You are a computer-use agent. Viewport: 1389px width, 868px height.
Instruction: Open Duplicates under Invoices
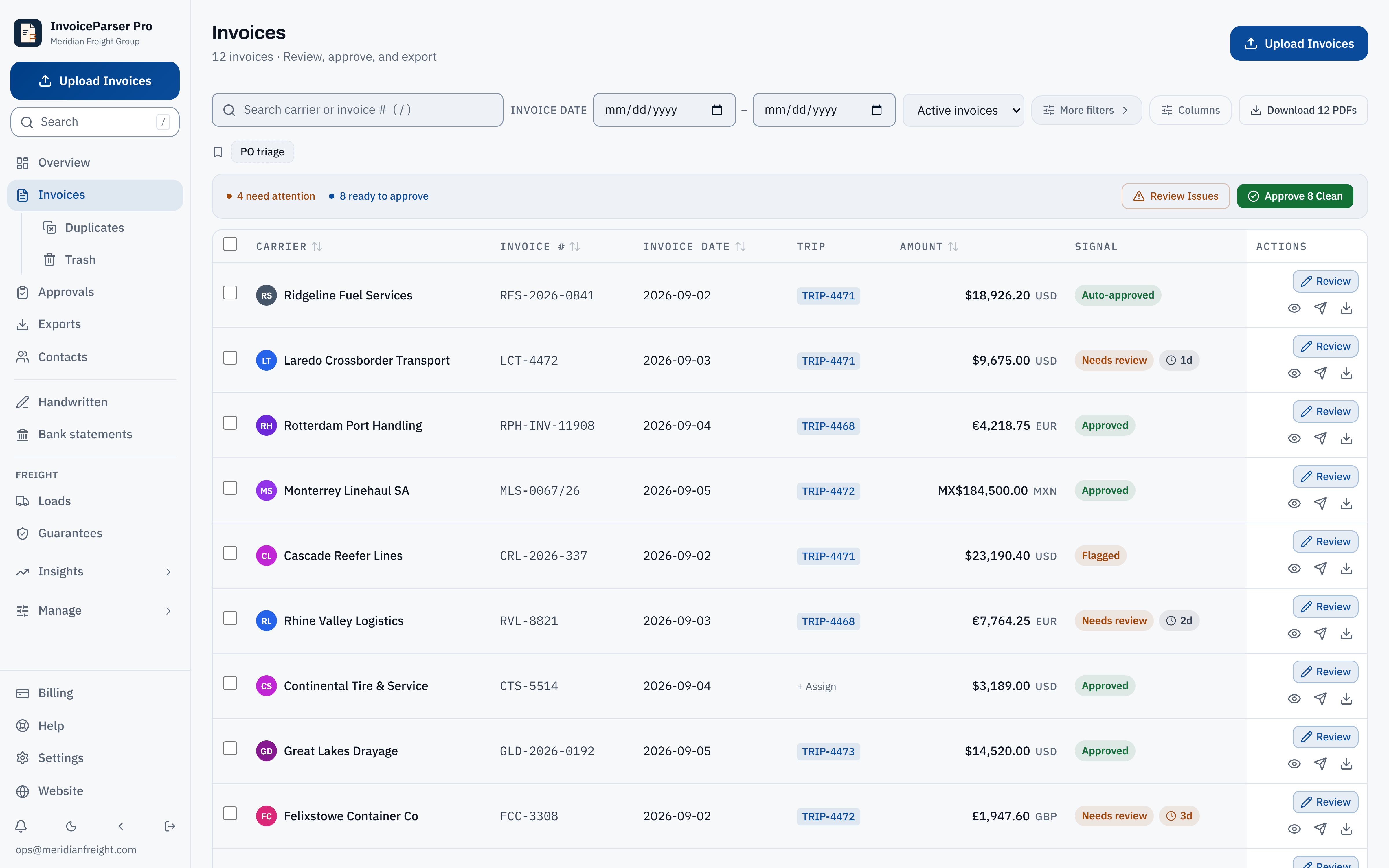(109, 228)
